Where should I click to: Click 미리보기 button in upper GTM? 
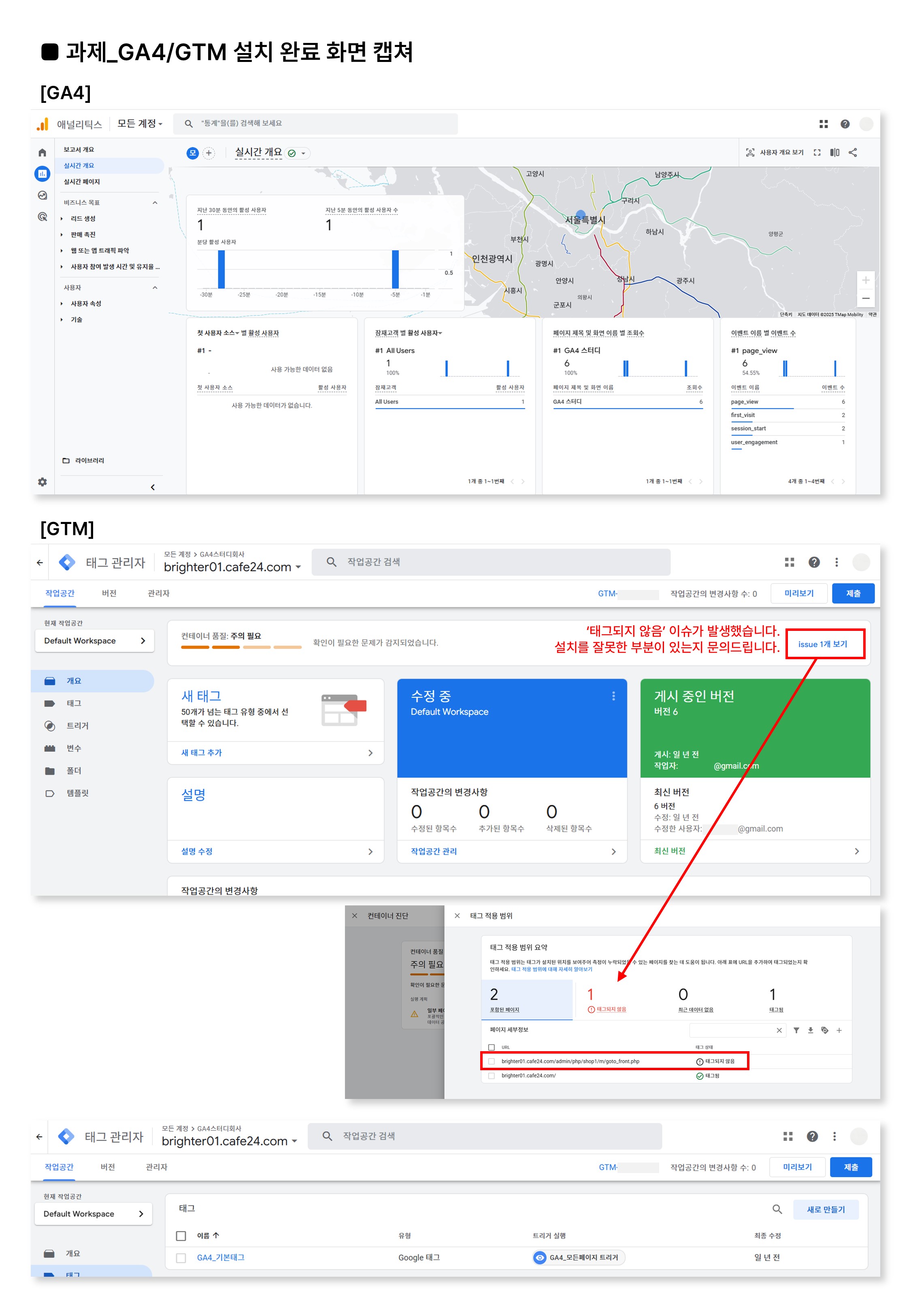coord(798,594)
